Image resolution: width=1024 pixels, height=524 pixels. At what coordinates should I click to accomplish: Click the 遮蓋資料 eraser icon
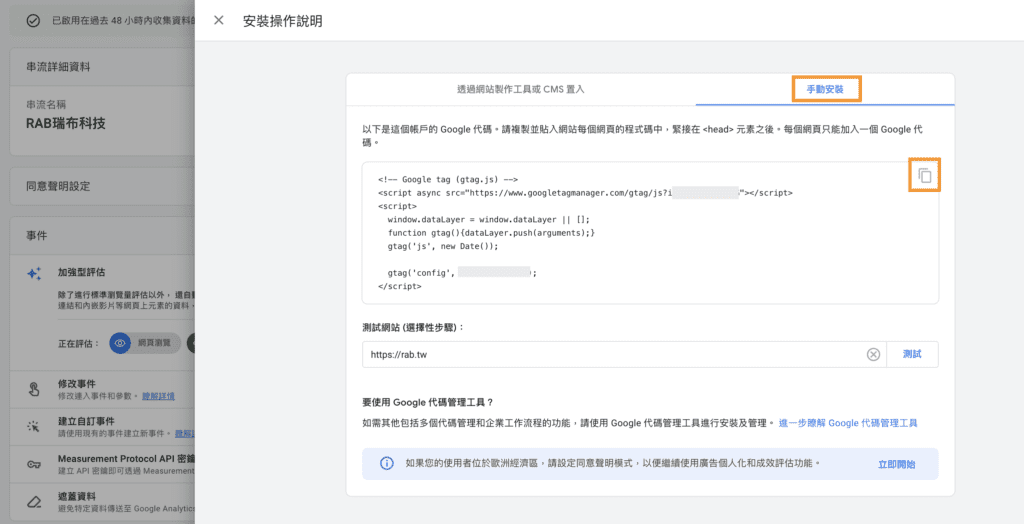(34, 501)
